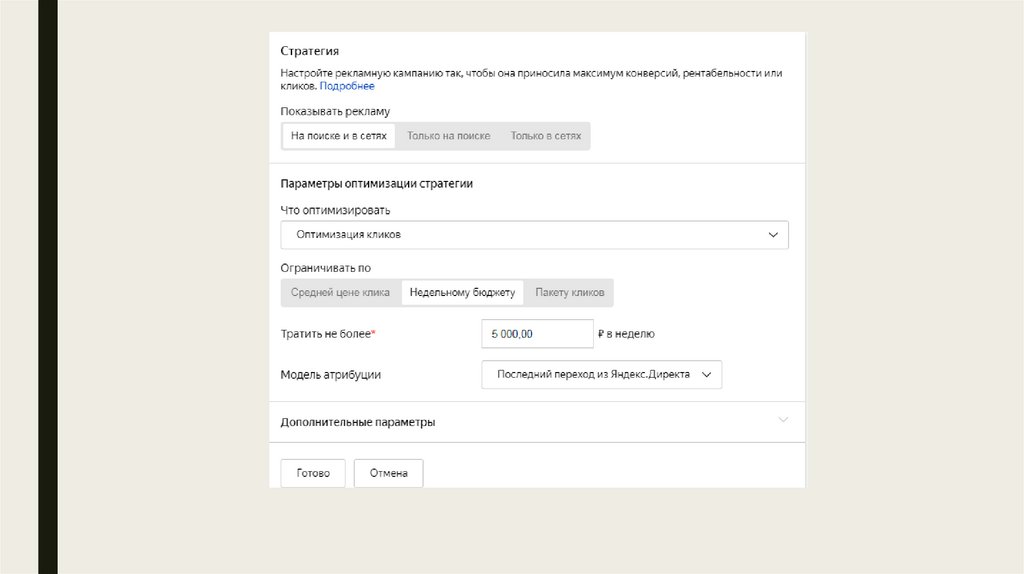
Task: Click the chevron icon beside Дополнительные параметры
Action: click(x=783, y=420)
